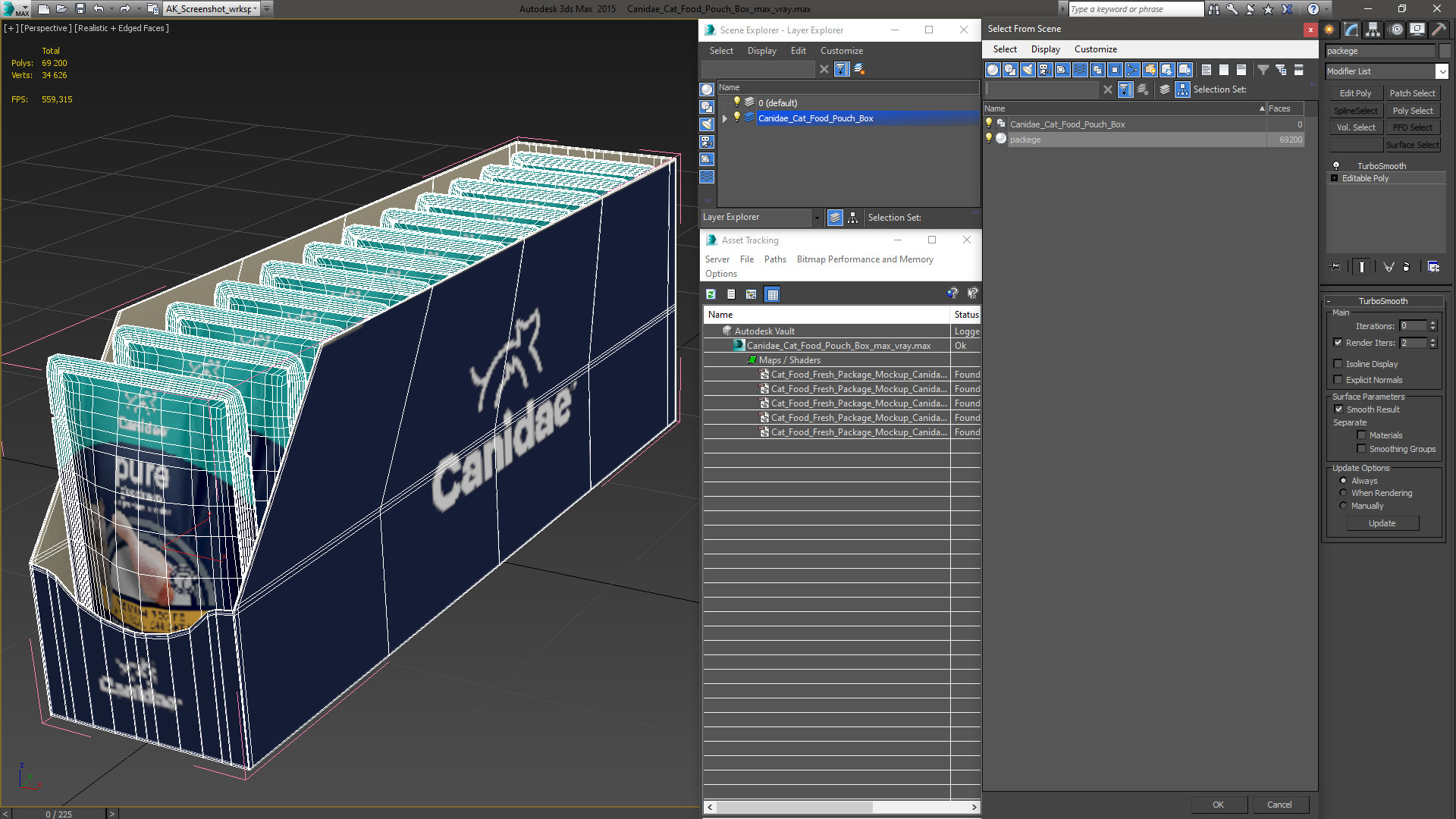Open the Modifier List dropdown
The width and height of the screenshot is (1456, 819).
1441,71
